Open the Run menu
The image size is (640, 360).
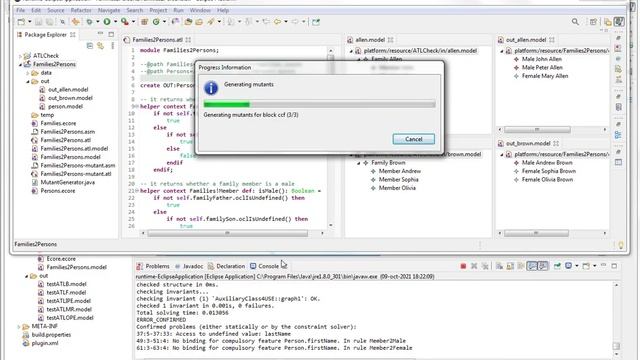(178, 10)
